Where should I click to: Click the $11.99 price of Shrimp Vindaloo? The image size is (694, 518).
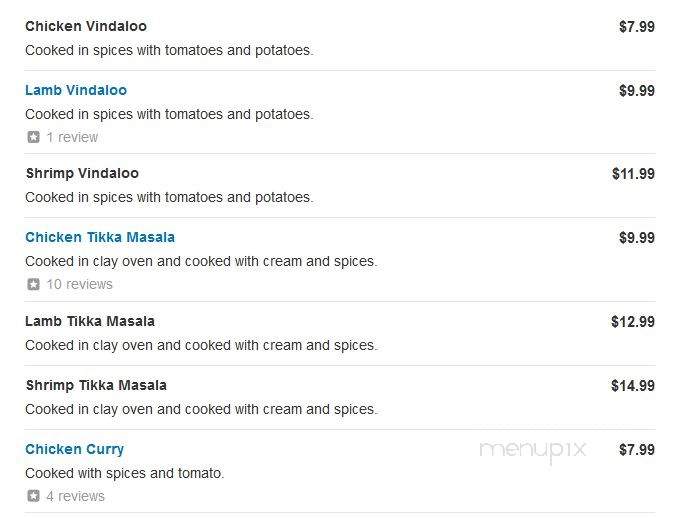point(633,174)
